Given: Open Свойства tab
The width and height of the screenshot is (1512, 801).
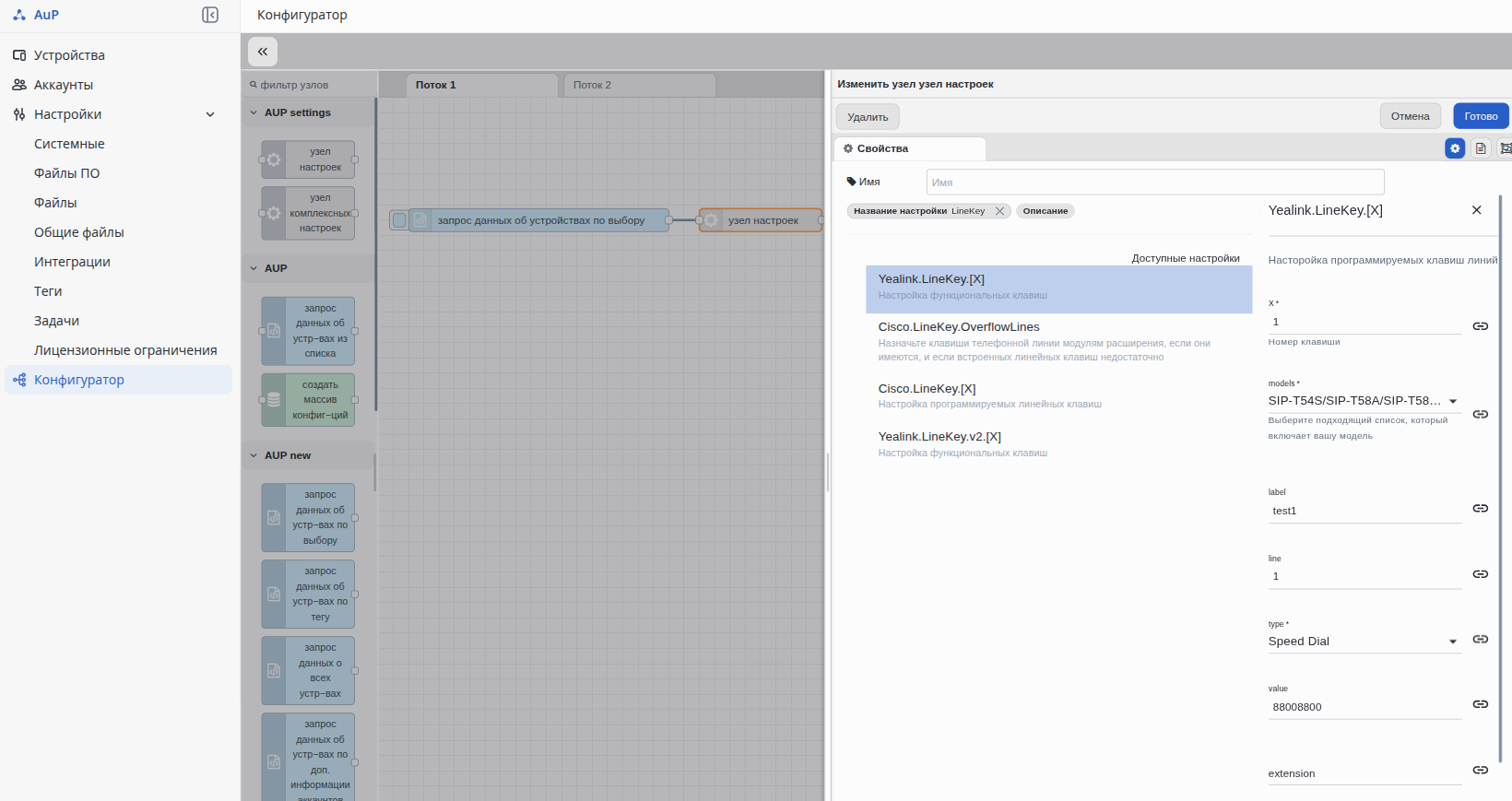Looking at the screenshot, I should click(910, 148).
